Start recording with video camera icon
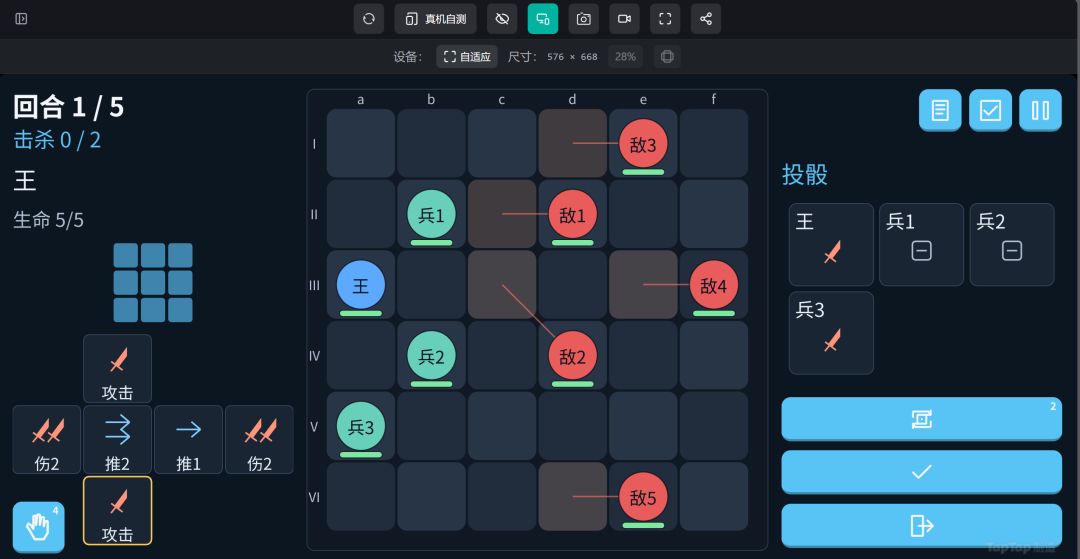The width and height of the screenshot is (1080, 559). click(x=624, y=19)
